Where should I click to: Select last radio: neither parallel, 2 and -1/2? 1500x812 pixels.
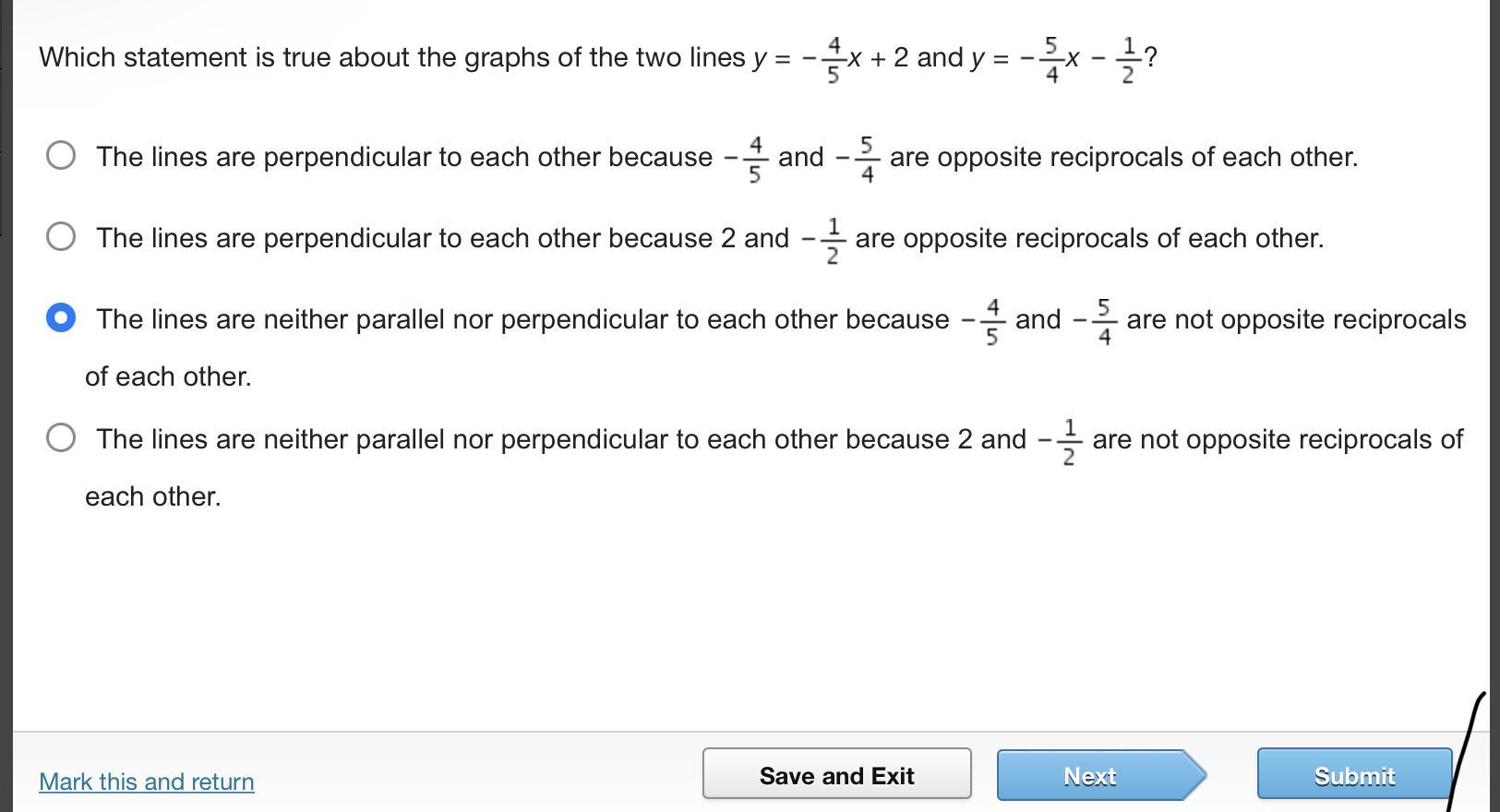coord(61,437)
